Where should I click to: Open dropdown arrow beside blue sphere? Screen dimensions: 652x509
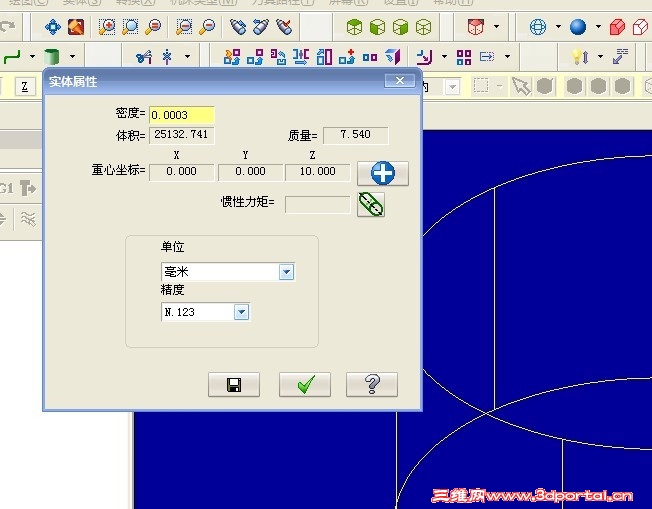point(598,27)
